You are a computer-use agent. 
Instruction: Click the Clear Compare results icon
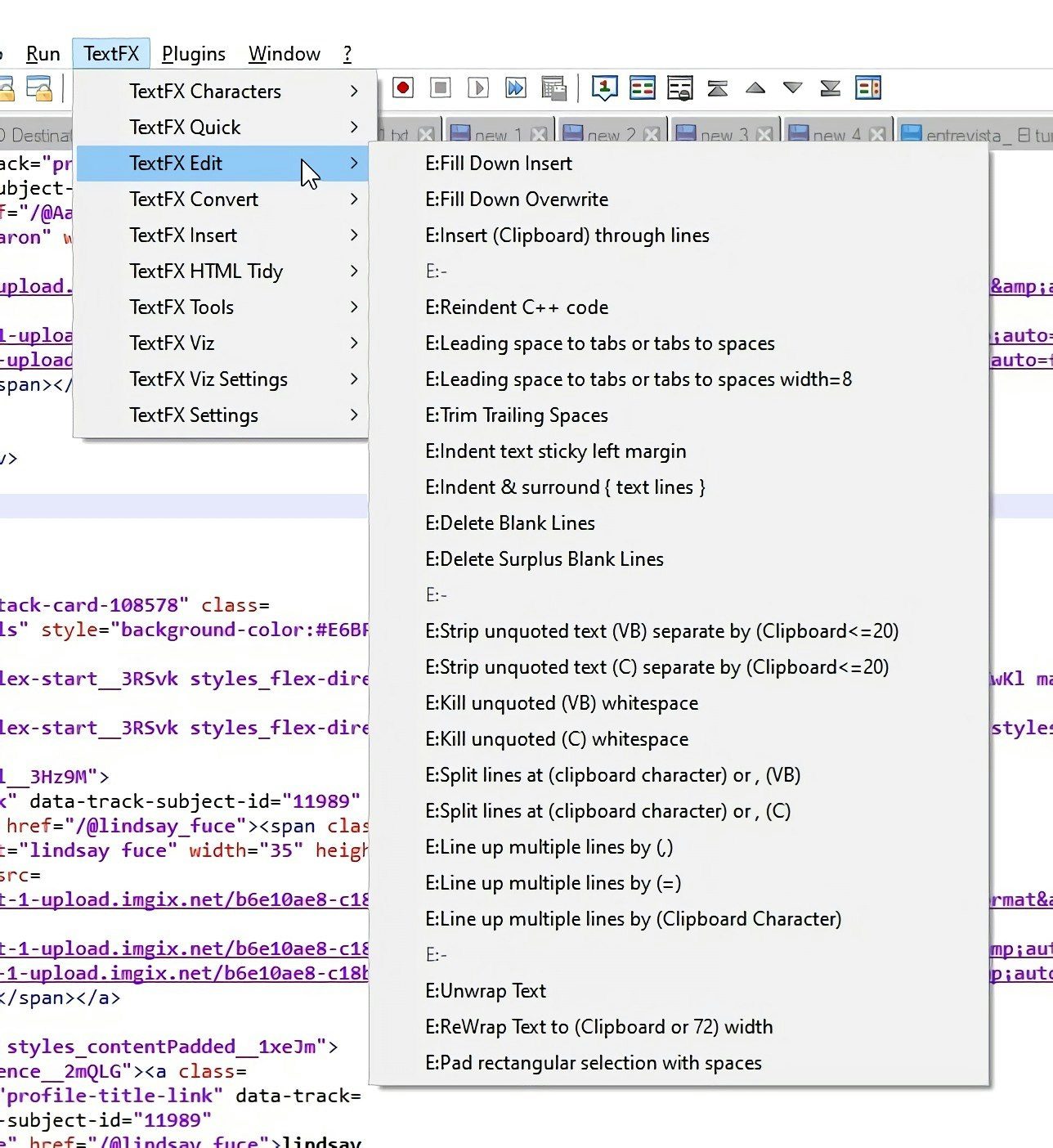680,87
